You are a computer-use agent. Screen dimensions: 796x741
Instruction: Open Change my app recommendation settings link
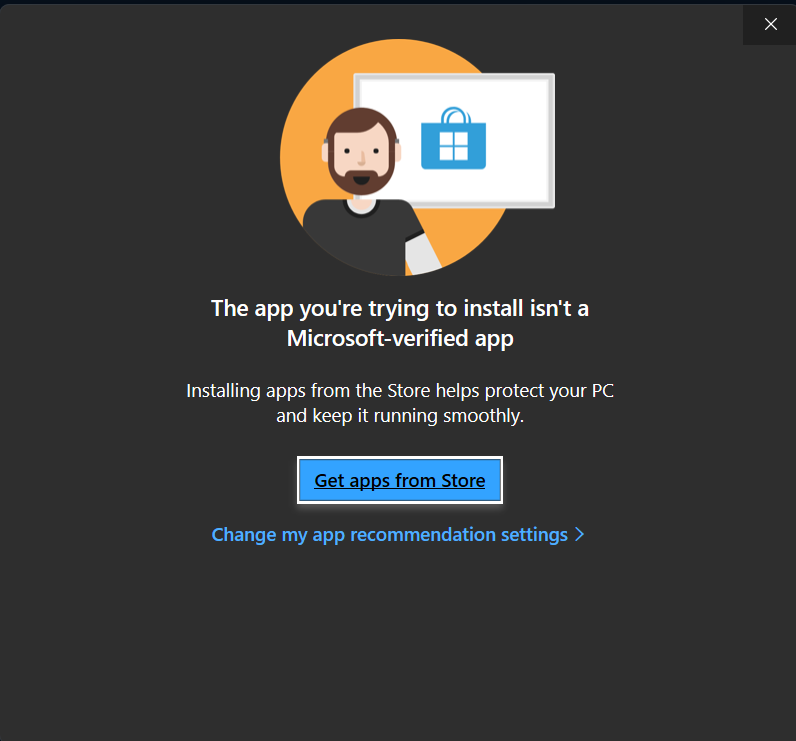pos(389,535)
